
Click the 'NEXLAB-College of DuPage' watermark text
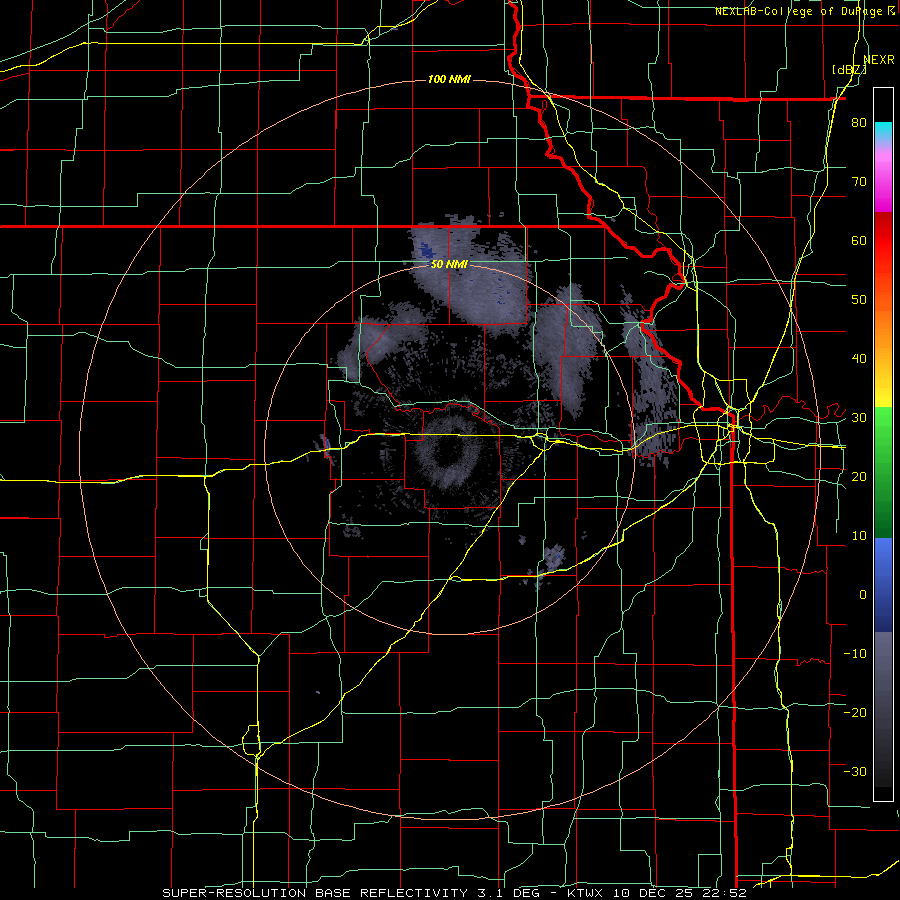coord(801,11)
